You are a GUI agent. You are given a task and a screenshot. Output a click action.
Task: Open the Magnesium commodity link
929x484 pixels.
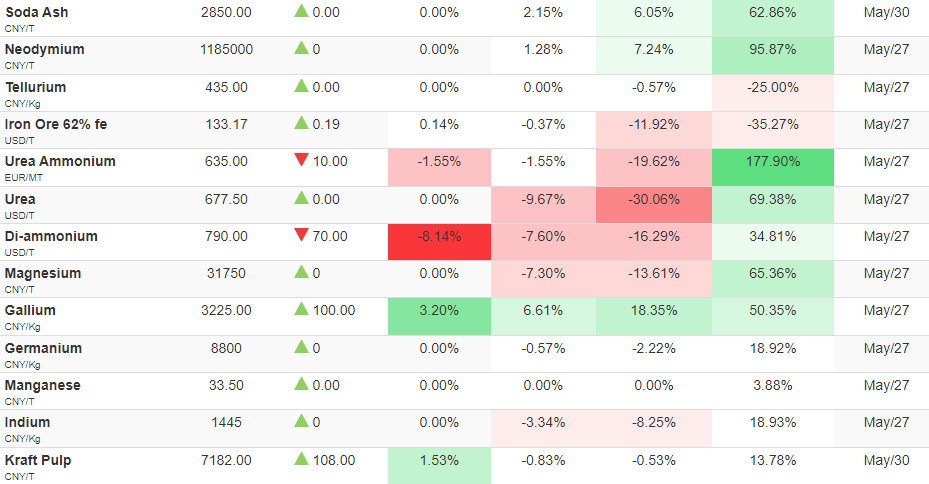coord(43,274)
